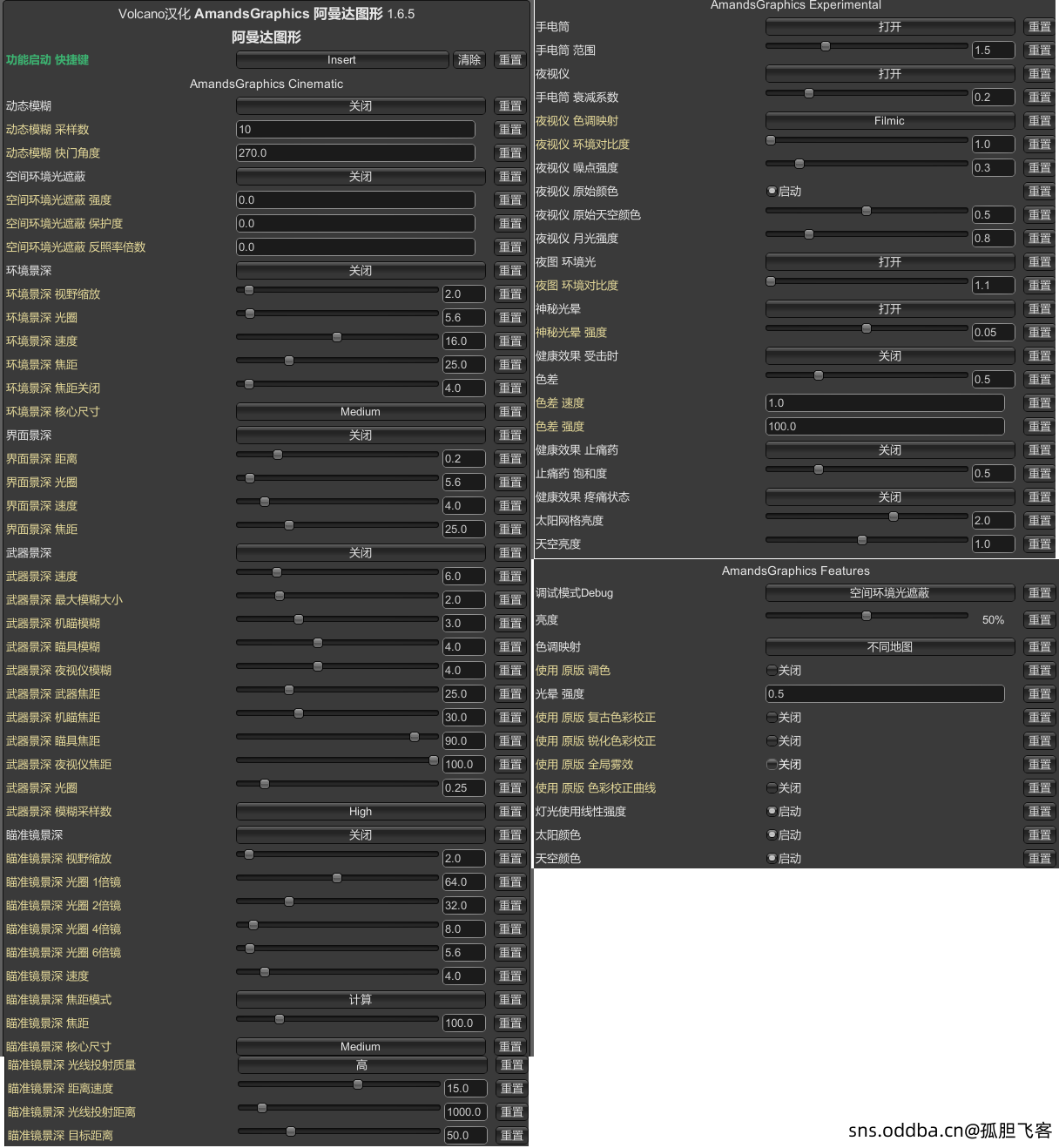Open the 环境景深 dropdown
The width and height of the screenshot is (1059, 1148).
tap(361, 271)
